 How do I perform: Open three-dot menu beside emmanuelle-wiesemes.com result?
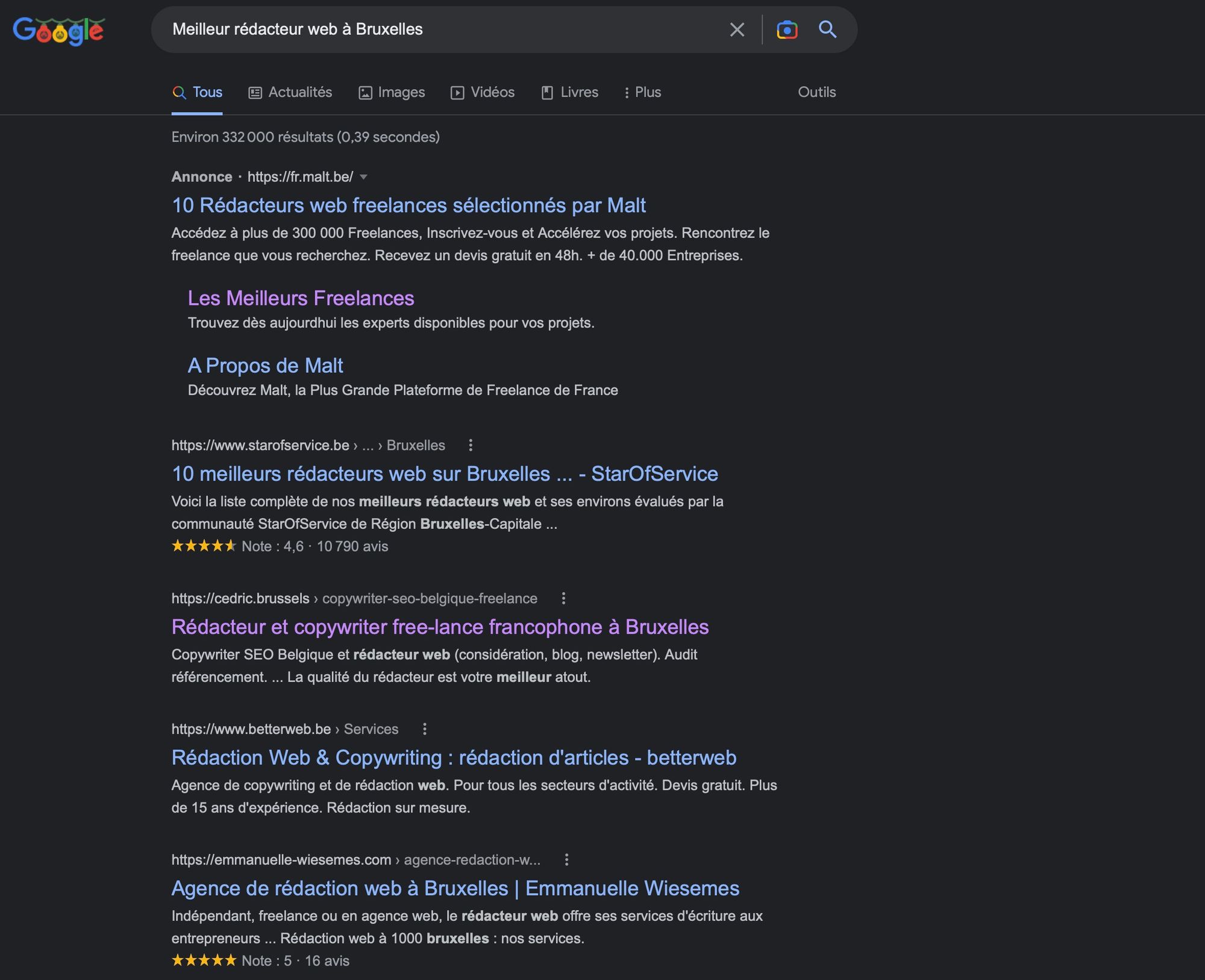coord(566,860)
